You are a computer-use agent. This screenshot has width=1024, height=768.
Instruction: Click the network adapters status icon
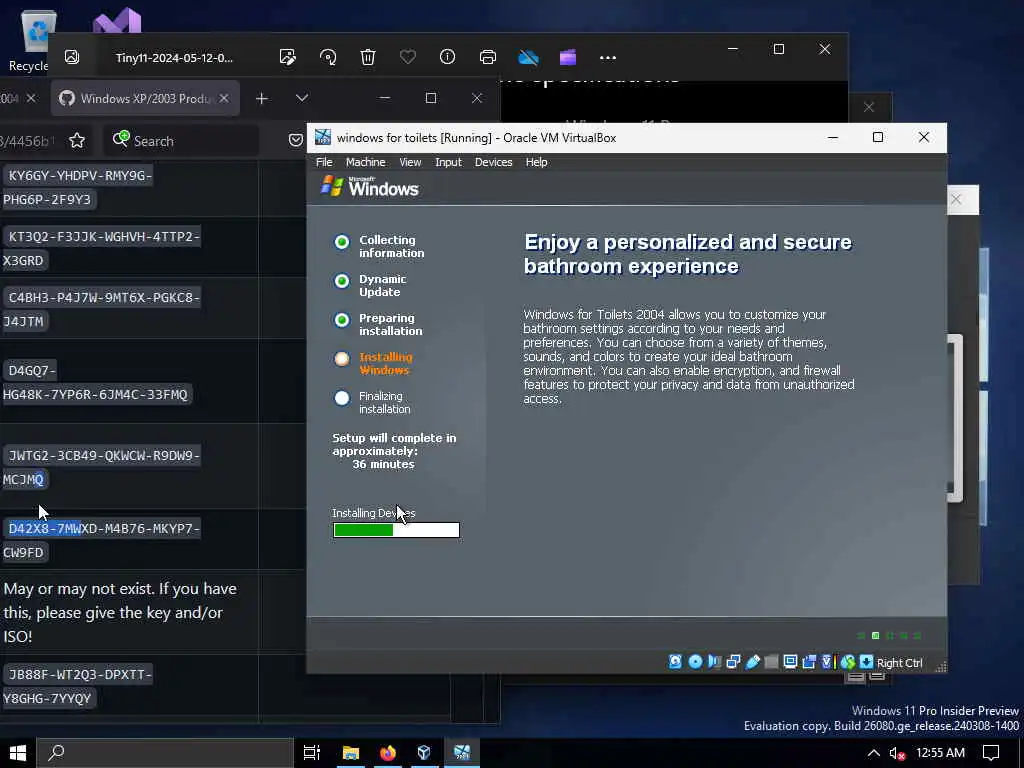(733, 662)
